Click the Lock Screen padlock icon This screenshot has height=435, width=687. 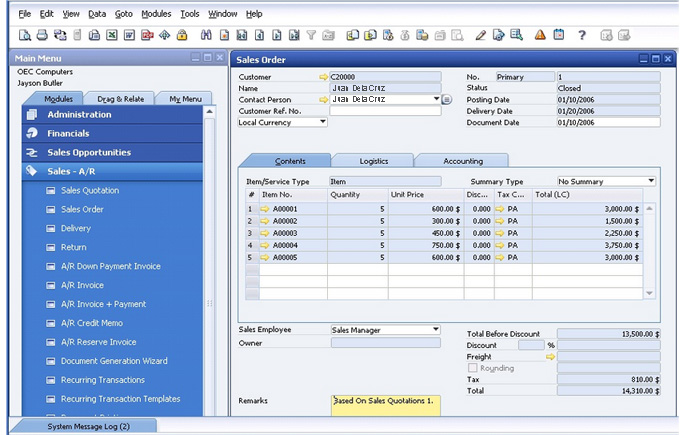coord(182,35)
